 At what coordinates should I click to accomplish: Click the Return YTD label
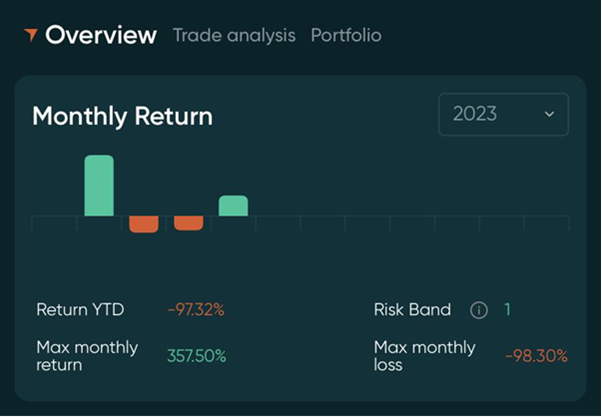tap(80, 310)
